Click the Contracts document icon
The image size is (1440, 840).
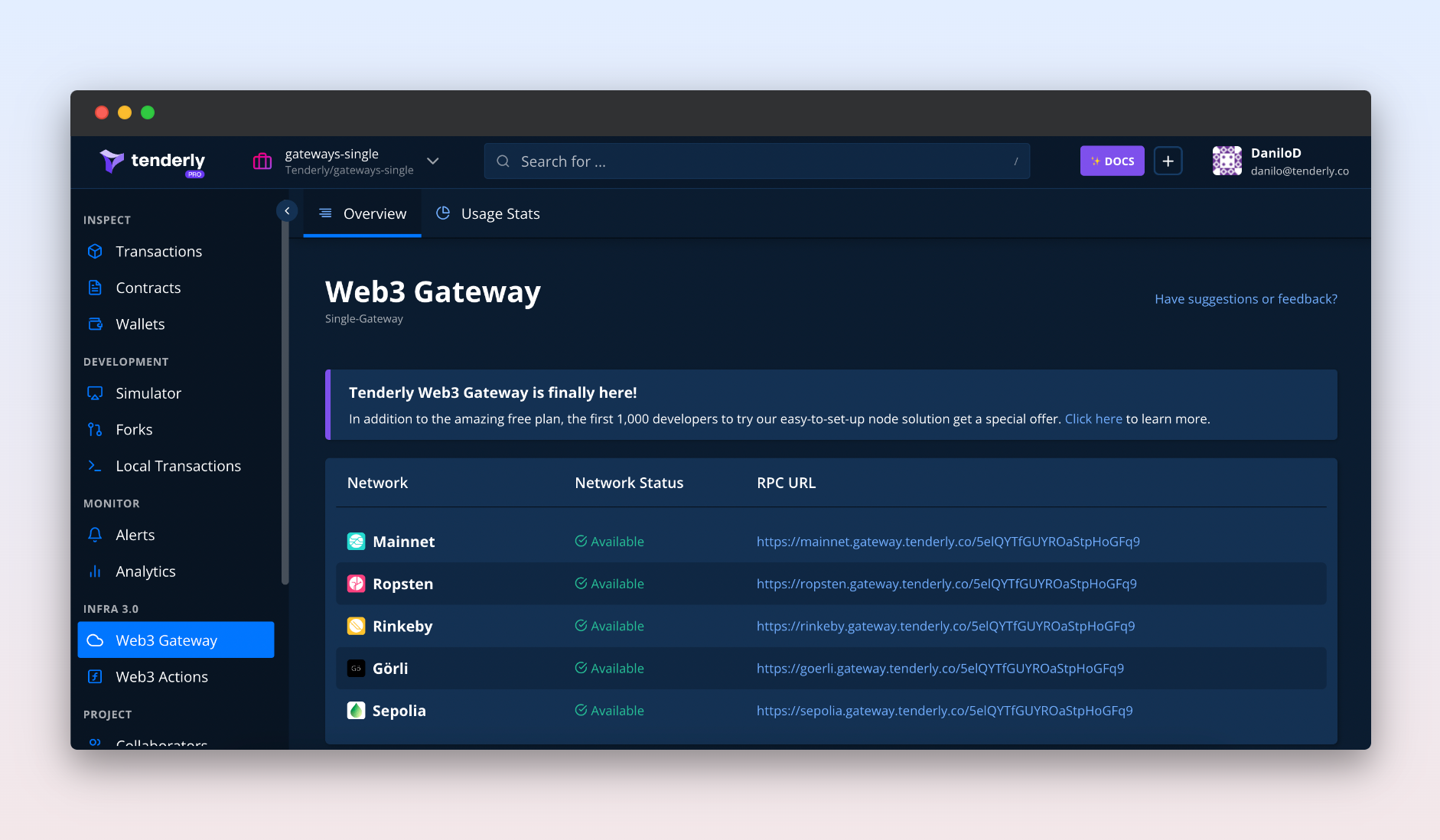click(x=95, y=288)
